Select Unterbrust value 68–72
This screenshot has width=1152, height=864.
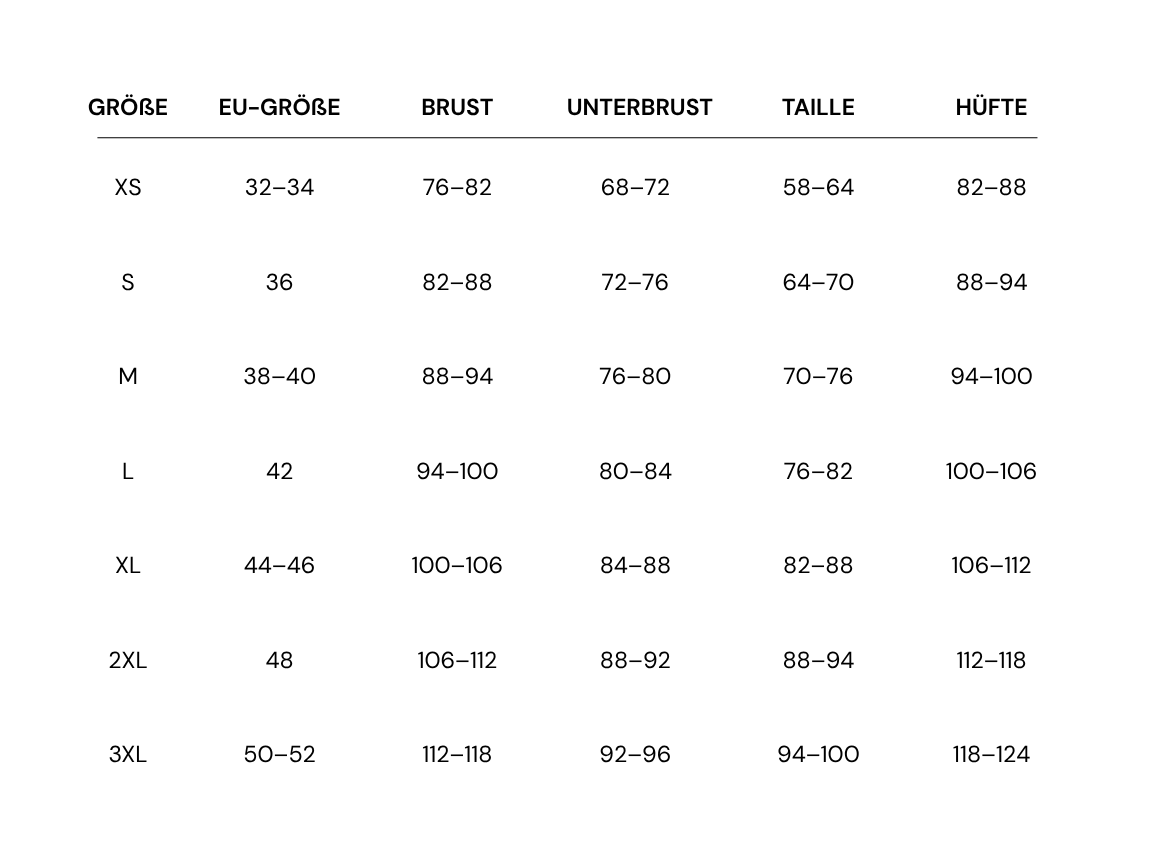click(635, 187)
